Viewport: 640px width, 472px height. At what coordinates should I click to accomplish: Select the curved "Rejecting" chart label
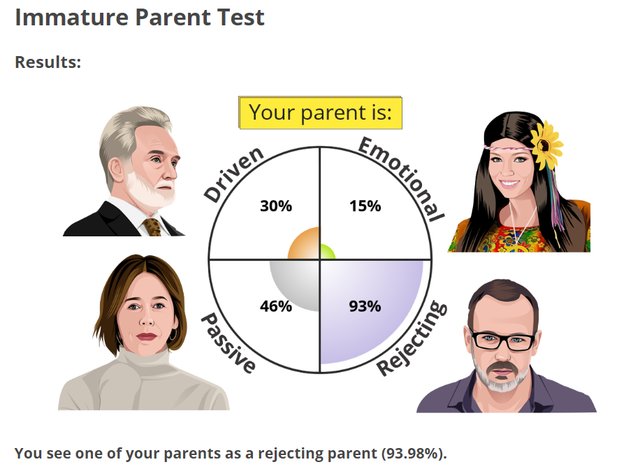[x=411, y=338]
